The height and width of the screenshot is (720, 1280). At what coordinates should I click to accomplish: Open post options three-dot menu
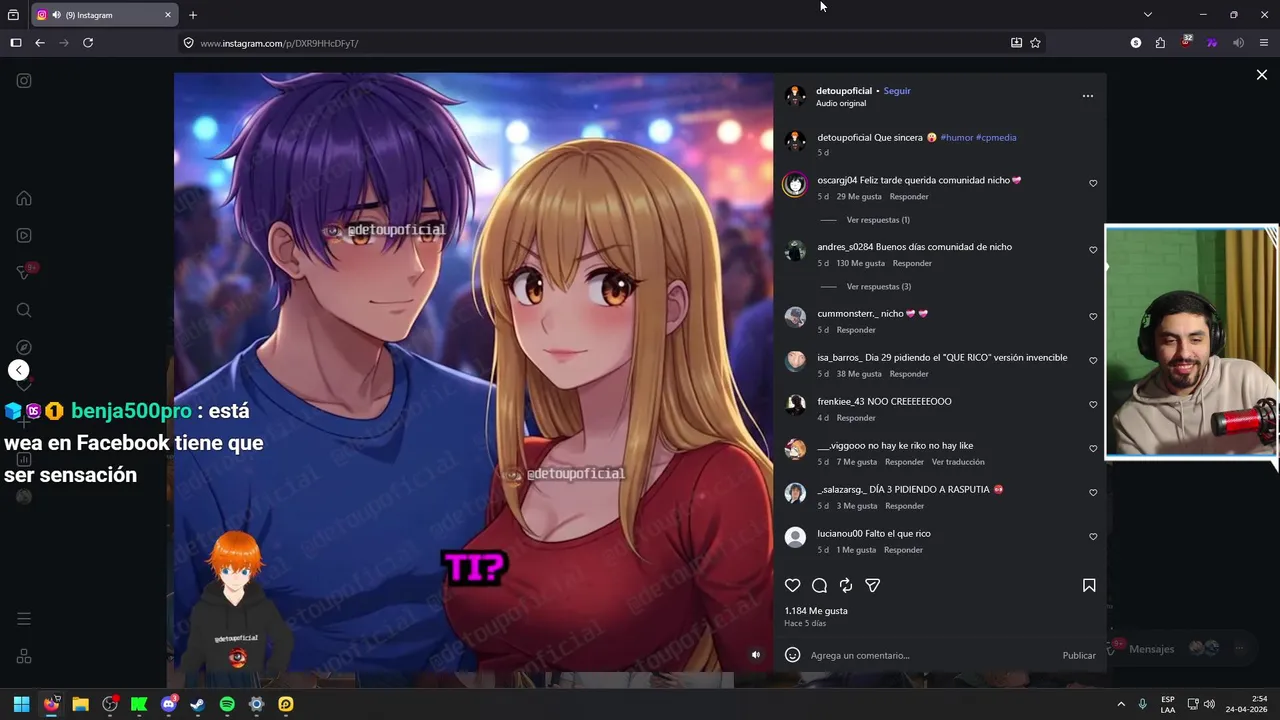pos(1088,96)
